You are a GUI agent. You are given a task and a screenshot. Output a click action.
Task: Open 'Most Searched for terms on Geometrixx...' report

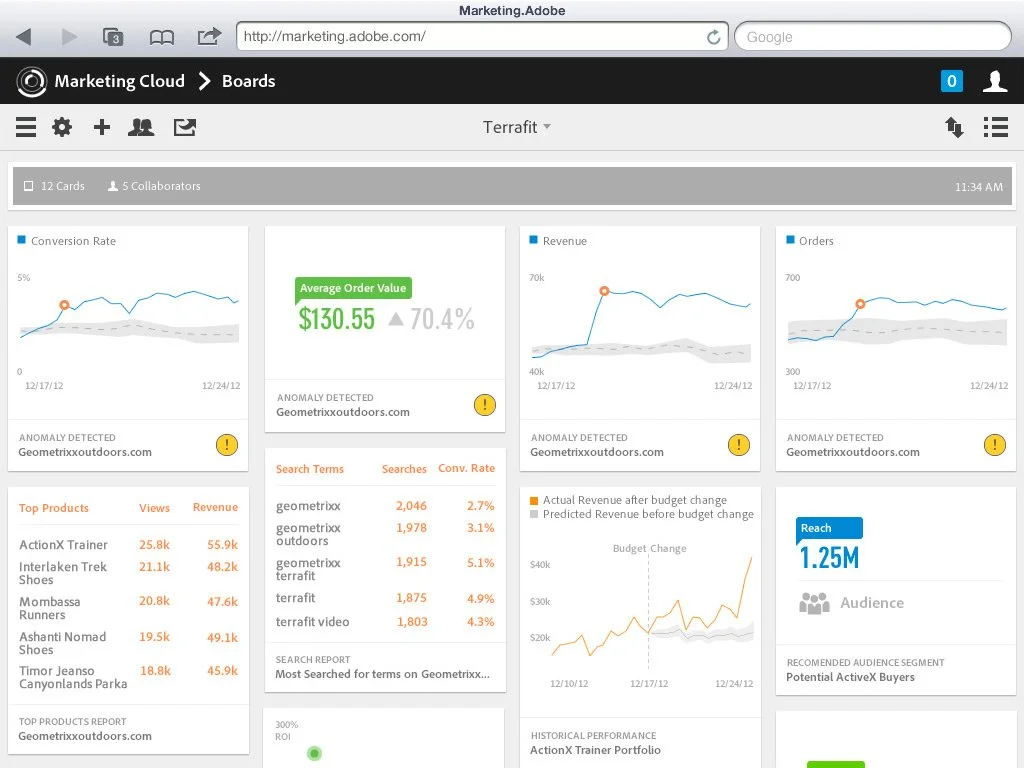pos(383,674)
